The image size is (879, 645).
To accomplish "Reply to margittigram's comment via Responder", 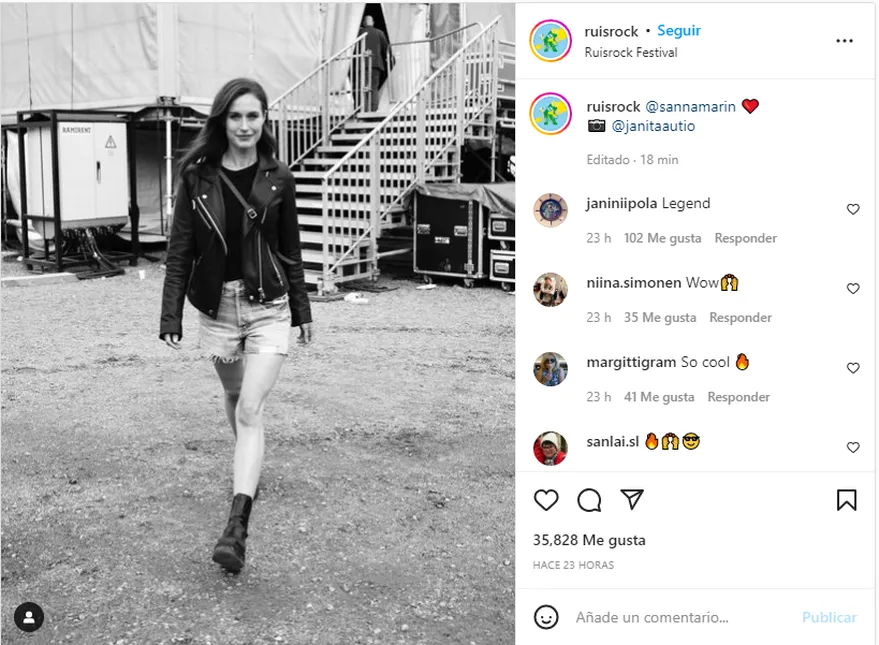I will [x=738, y=397].
